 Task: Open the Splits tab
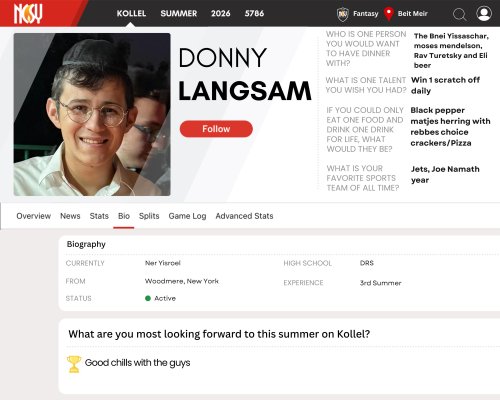[149, 216]
